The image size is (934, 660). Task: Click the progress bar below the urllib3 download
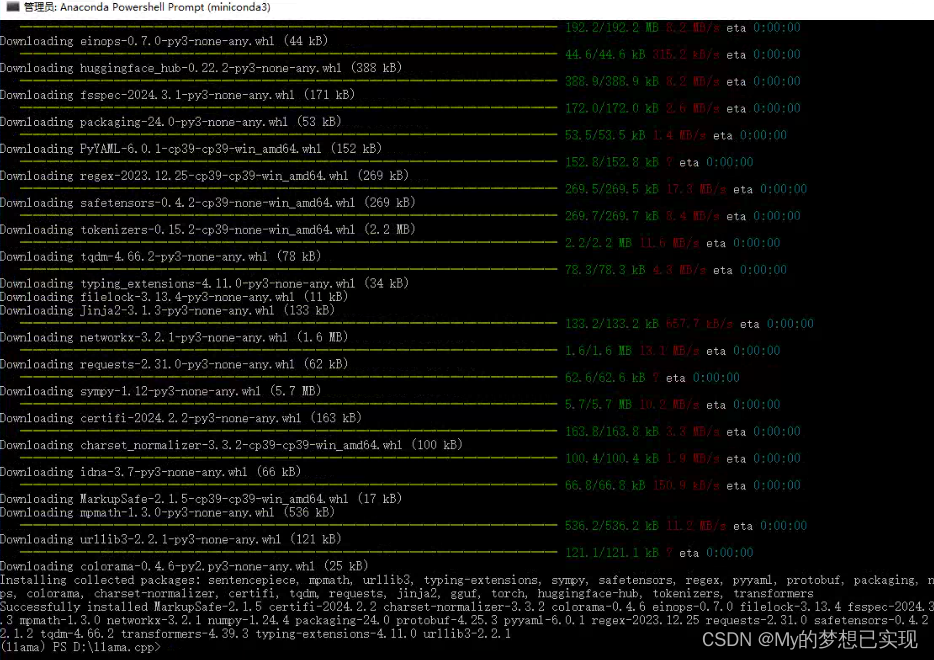[289, 553]
